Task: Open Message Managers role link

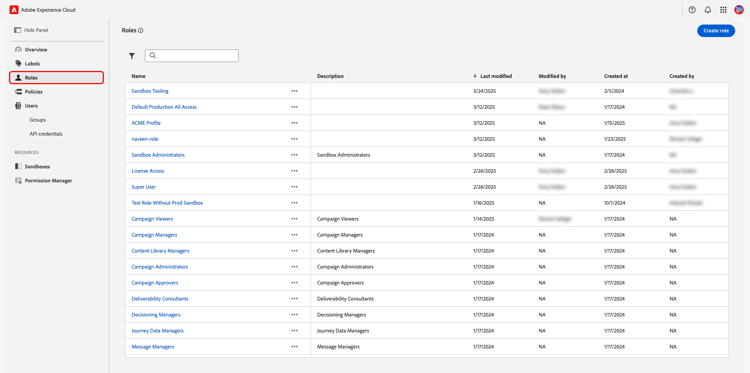Action: [x=153, y=347]
